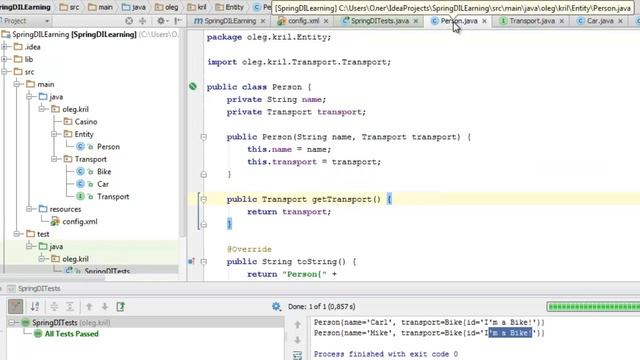Screen dimensions: 640x360
Task: Click the run gutter icon beside class Person
Action: click(x=193, y=87)
